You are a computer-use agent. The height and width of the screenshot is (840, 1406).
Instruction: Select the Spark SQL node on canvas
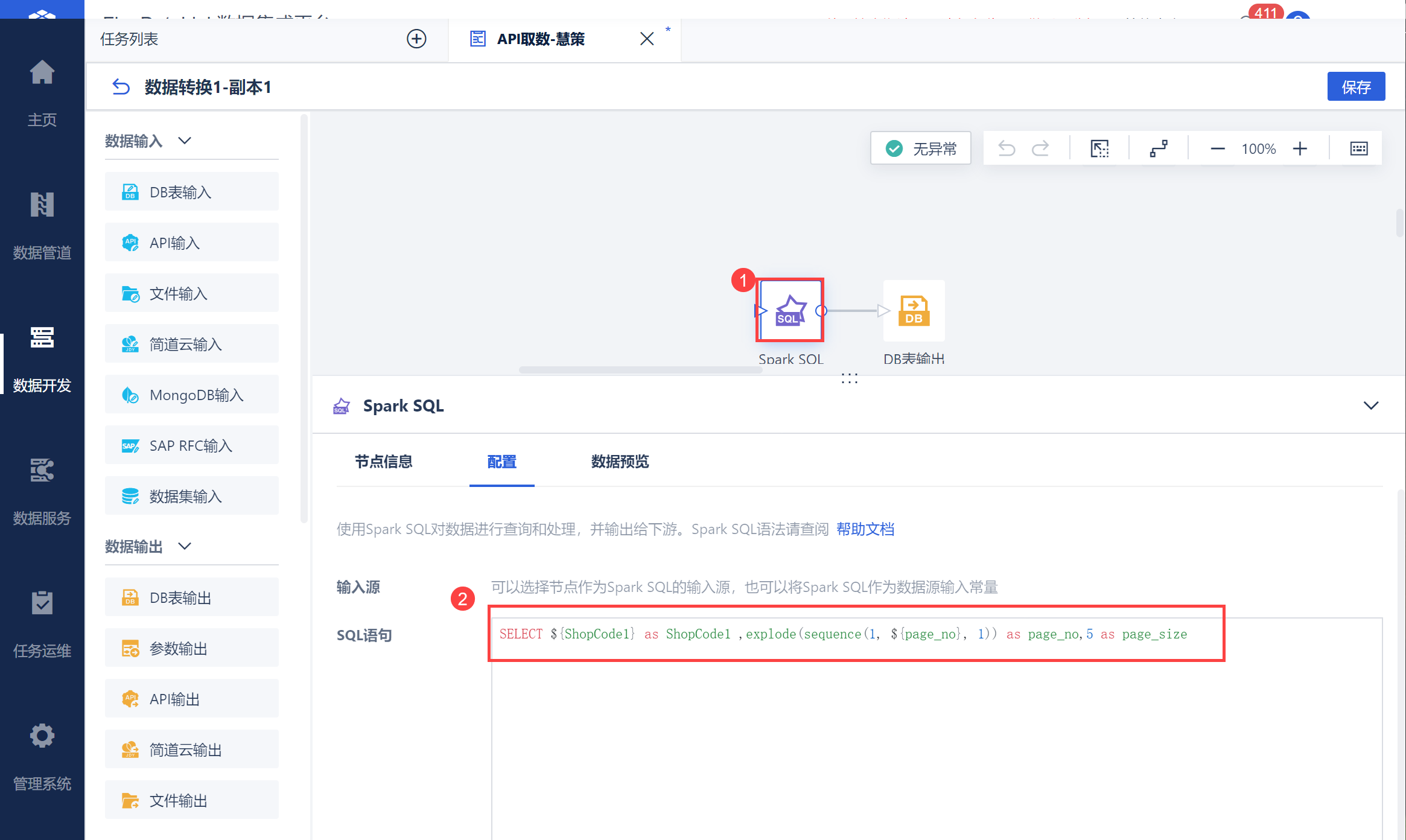pyautogui.click(x=790, y=310)
